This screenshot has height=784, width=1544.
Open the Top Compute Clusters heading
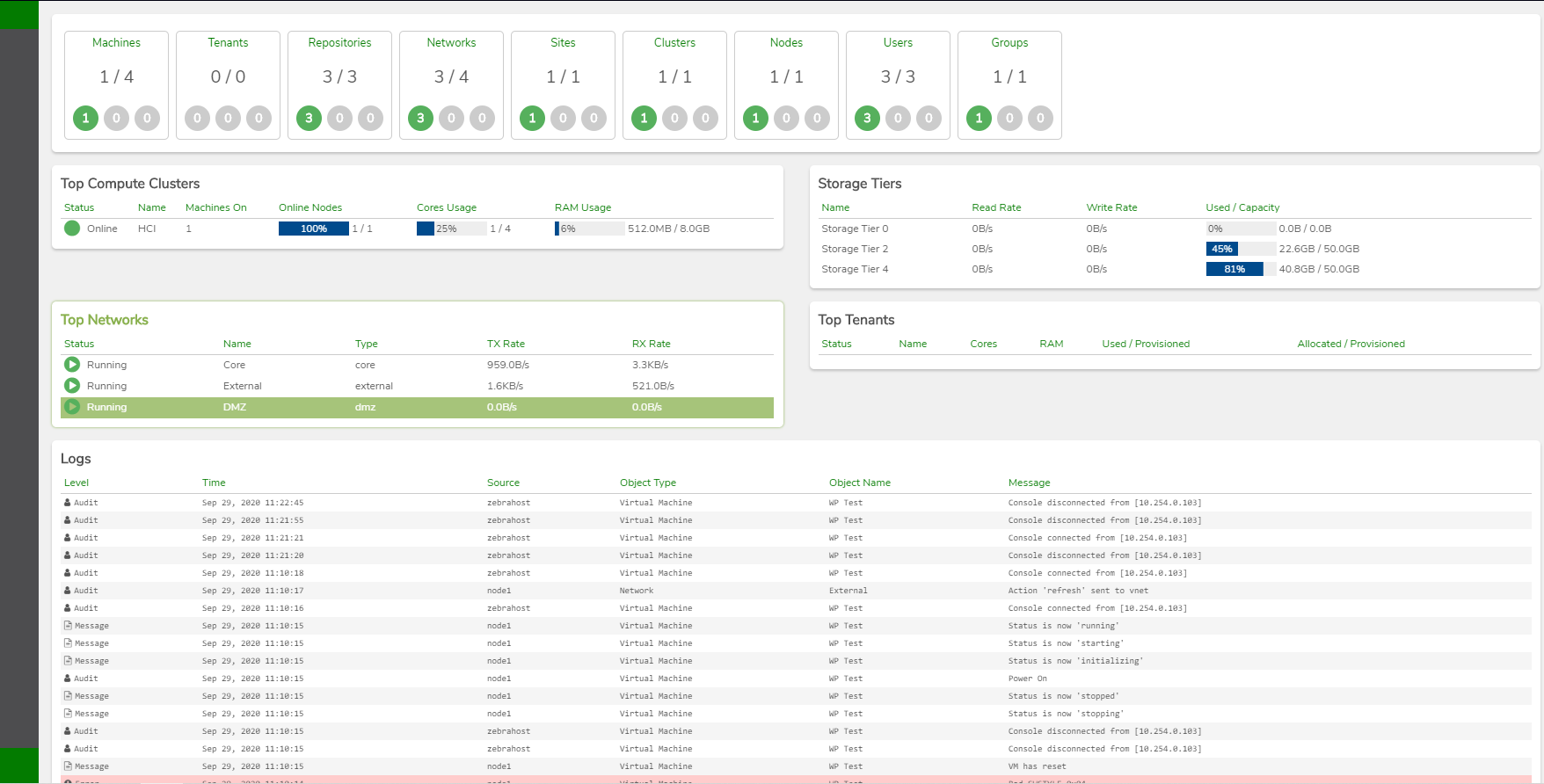(130, 184)
